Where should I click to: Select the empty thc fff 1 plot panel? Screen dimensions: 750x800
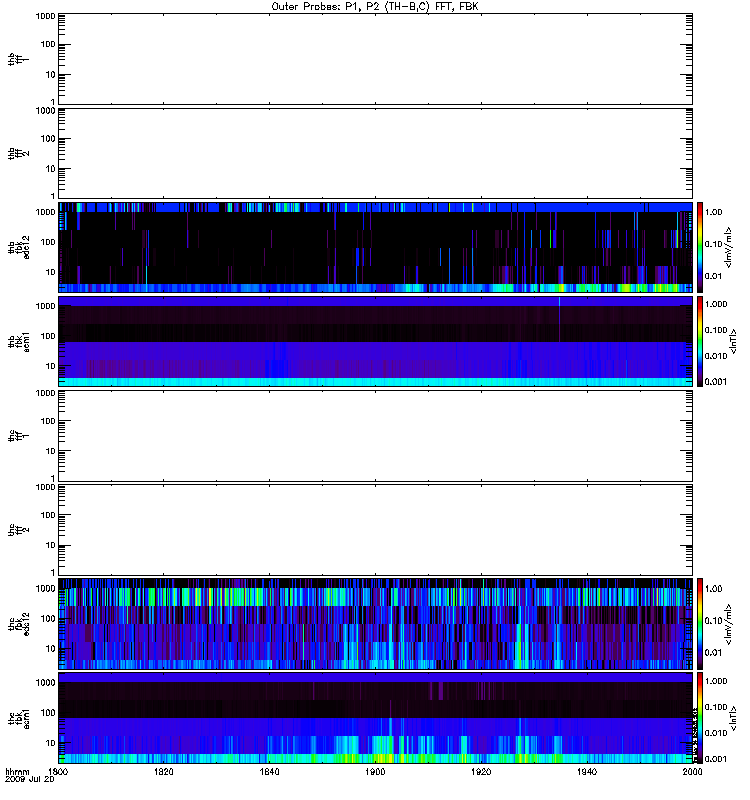click(x=376, y=436)
